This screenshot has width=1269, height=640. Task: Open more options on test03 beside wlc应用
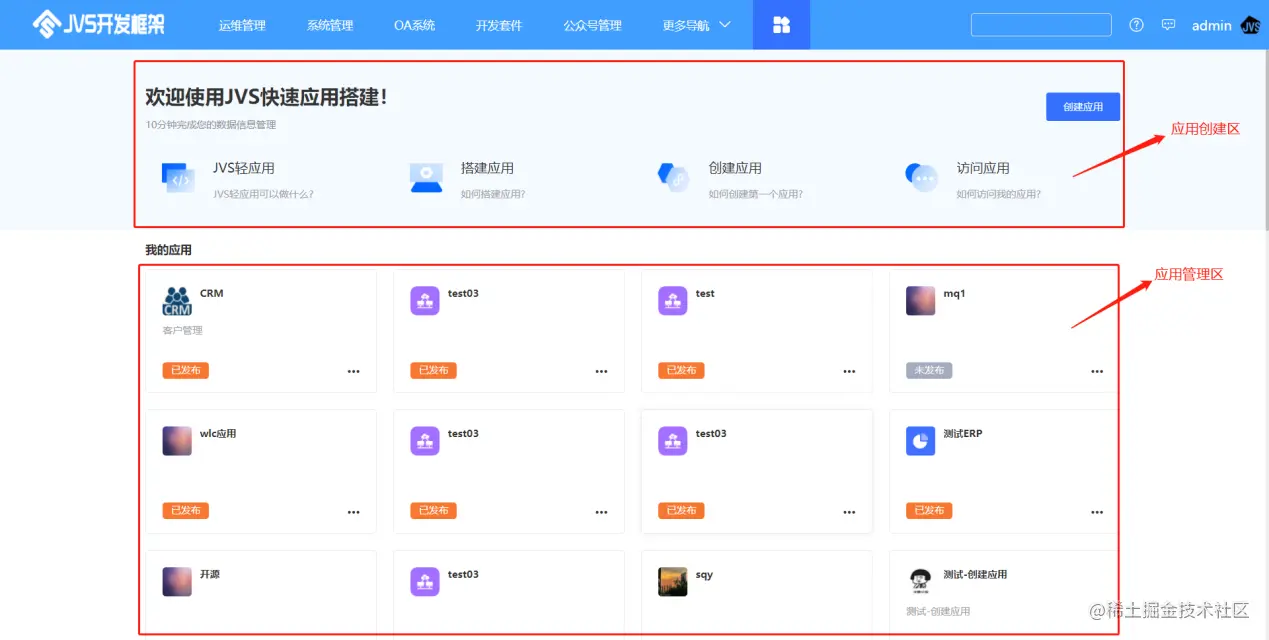(x=601, y=511)
